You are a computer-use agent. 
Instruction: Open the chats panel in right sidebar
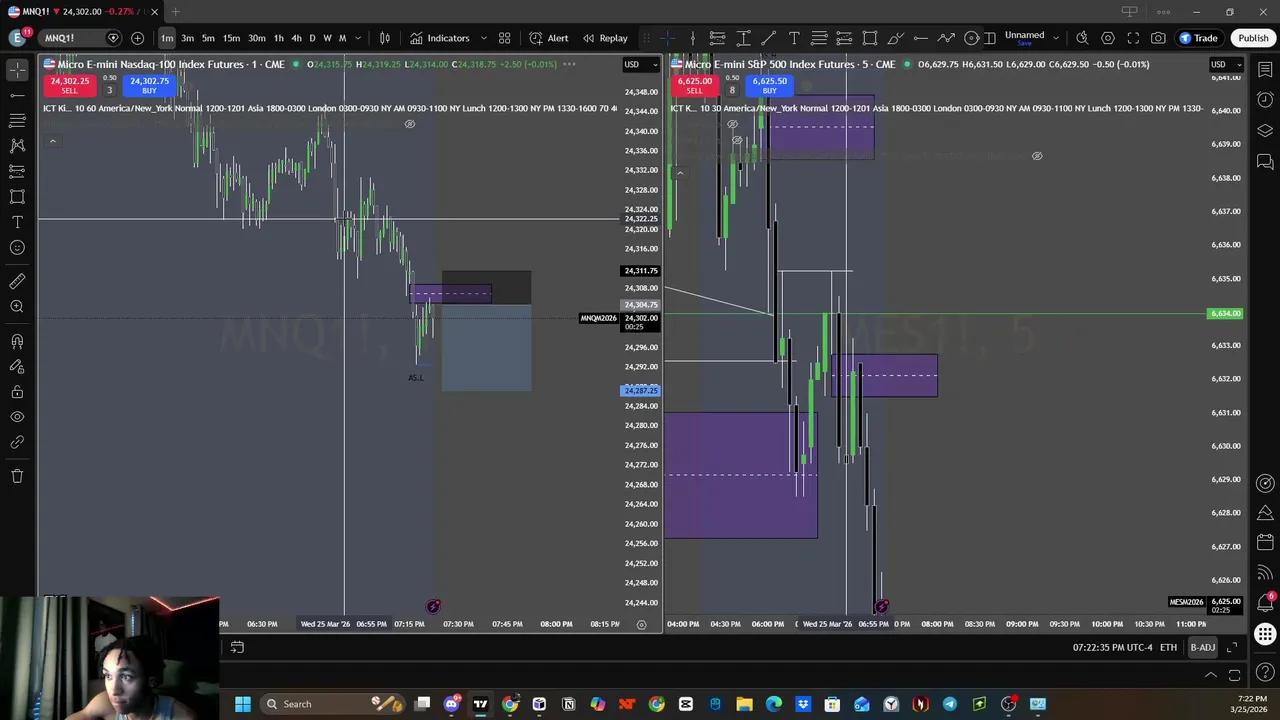click(1265, 162)
